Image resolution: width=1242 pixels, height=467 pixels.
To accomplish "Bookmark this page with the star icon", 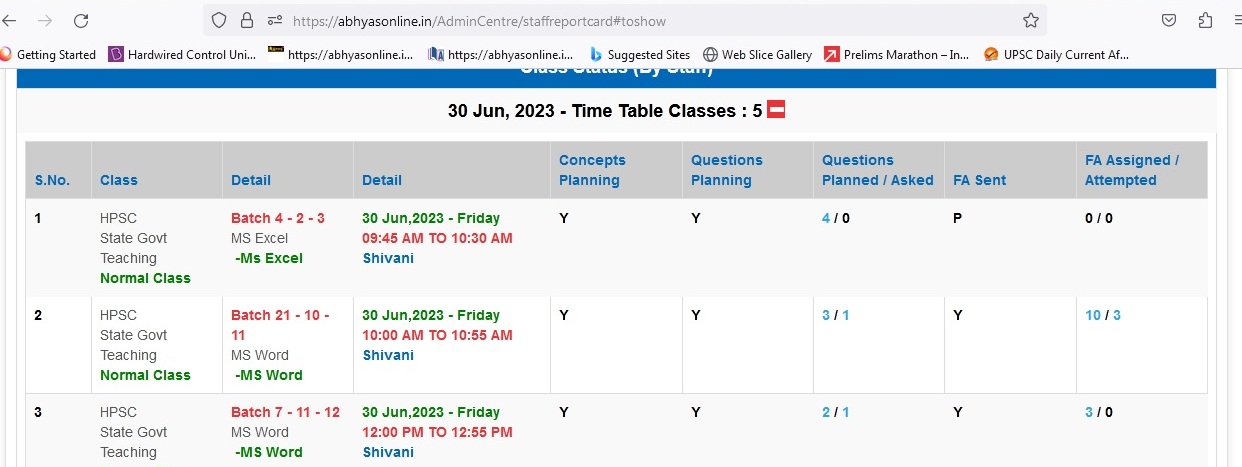I will 1031,20.
